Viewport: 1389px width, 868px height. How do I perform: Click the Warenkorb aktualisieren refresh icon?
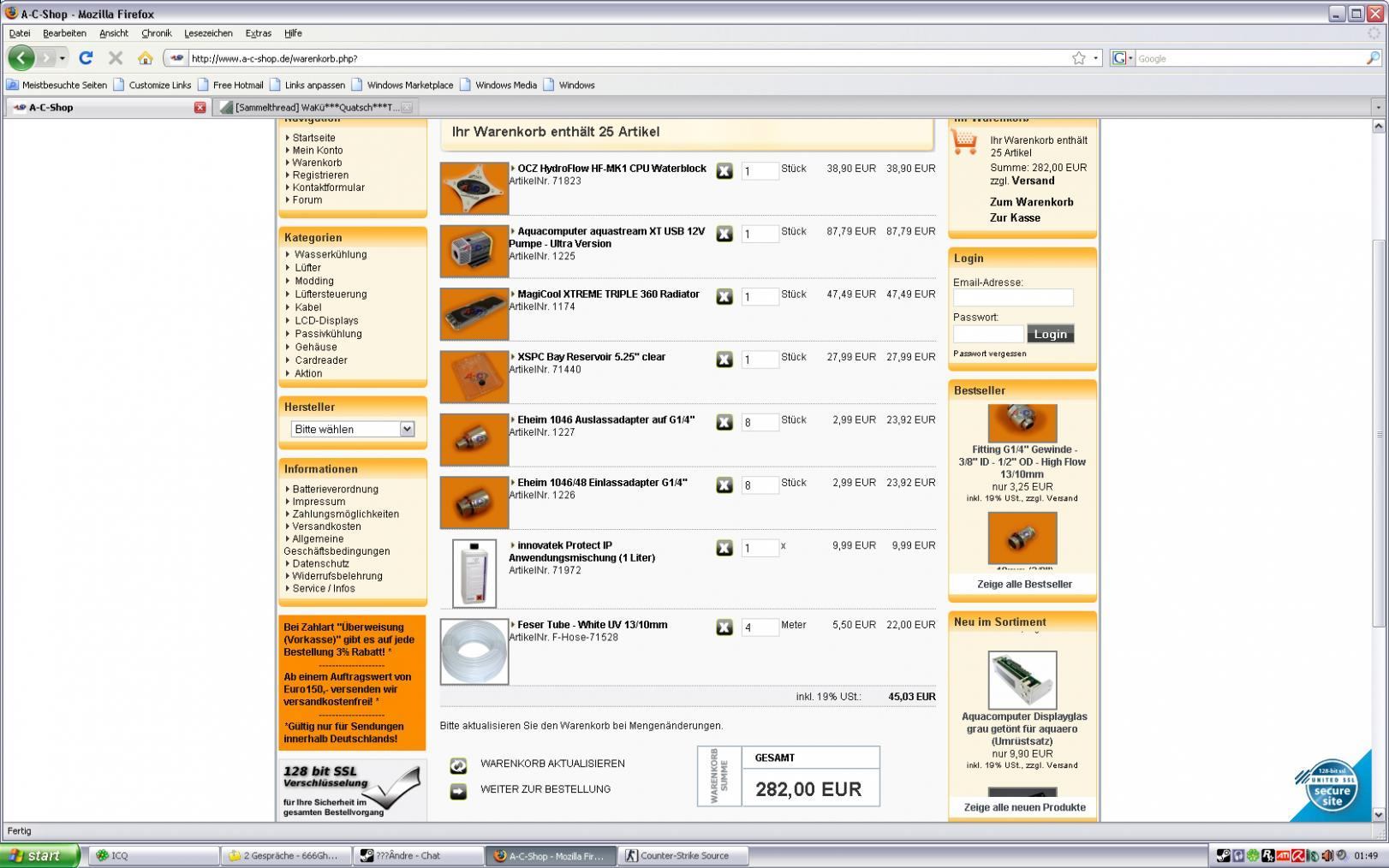458,765
